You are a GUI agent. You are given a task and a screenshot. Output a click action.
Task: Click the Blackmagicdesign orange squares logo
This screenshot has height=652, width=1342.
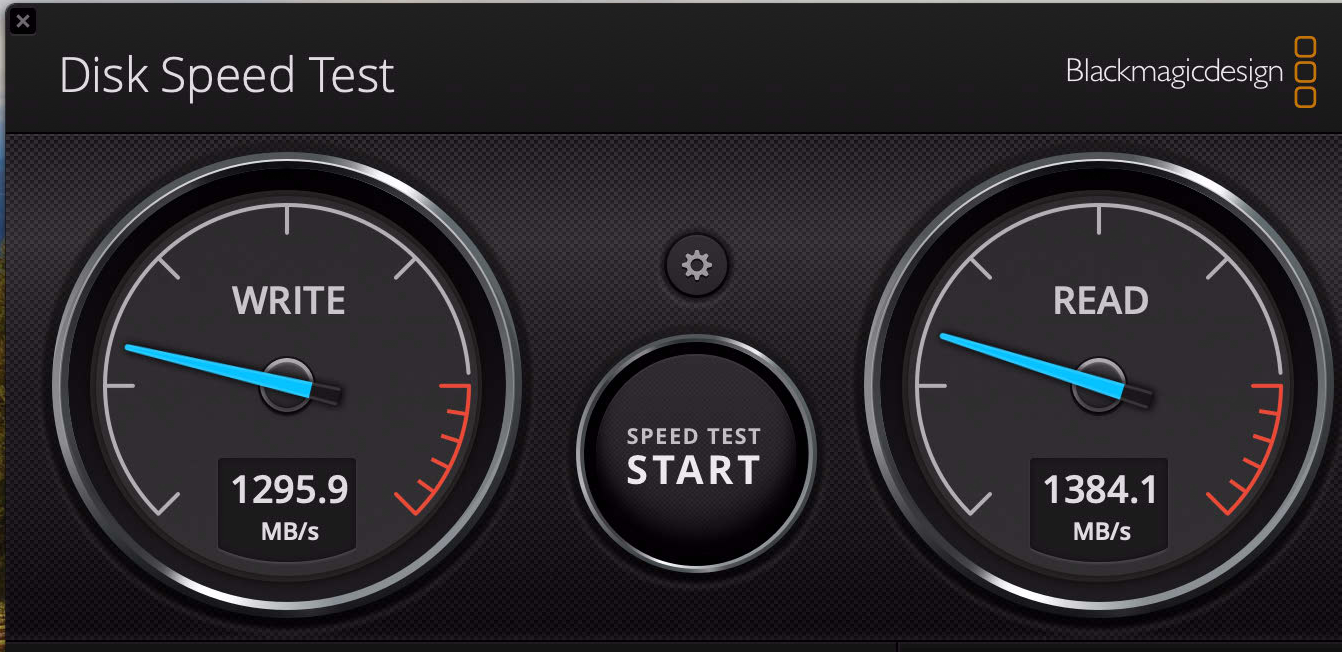(1305, 72)
